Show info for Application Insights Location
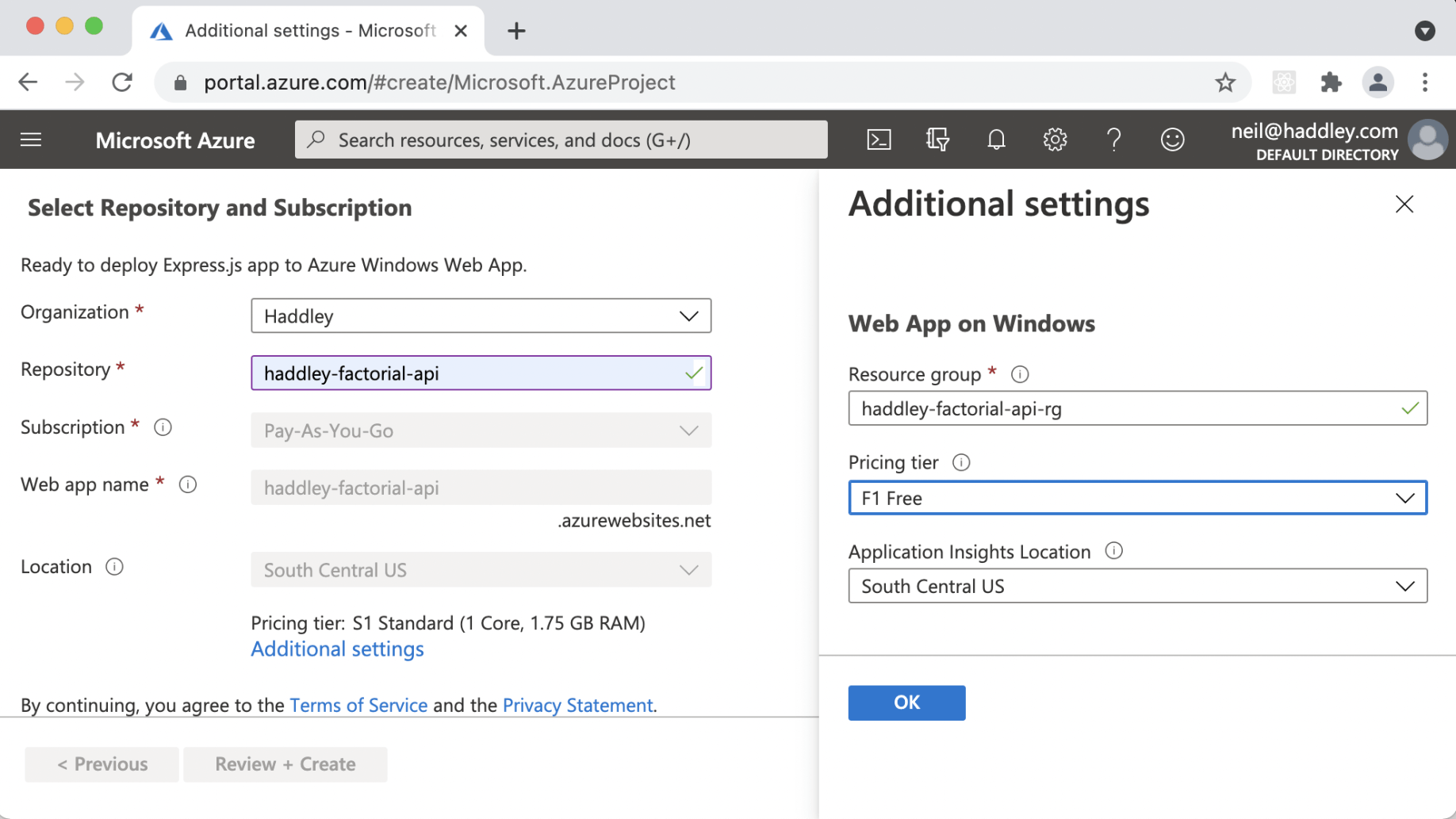The width and height of the screenshot is (1456, 819). [x=1113, y=551]
